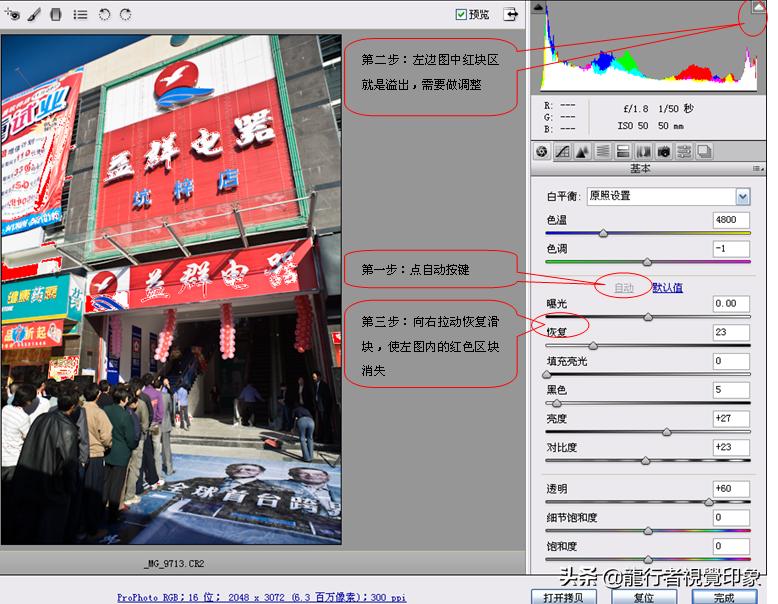Image resolution: width=778 pixels, height=604 pixels.
Task: Toggle the 预览 preview checkbox
Action: pyautogui.click(x=460, y=14)
